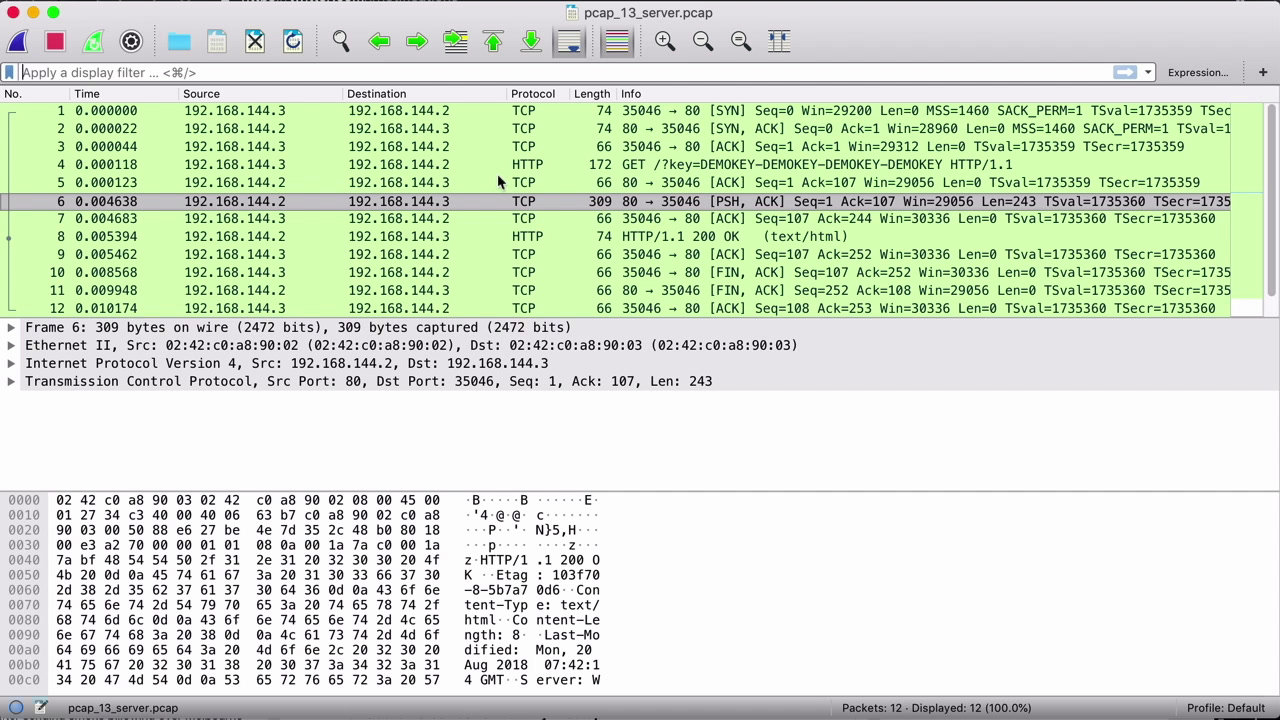
Task: Go to a specified packet icon
Action: coord(455,41)
